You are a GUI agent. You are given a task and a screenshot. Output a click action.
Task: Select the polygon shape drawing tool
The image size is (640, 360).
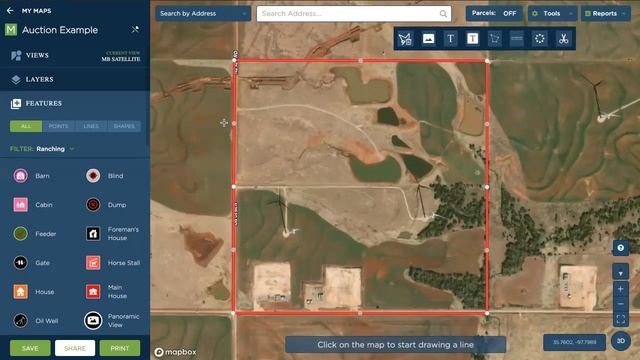pyautogui.click(x=495, y=39)
